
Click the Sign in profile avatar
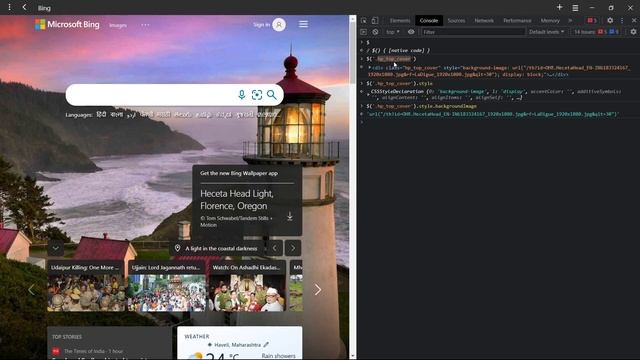tap(279, 25)
